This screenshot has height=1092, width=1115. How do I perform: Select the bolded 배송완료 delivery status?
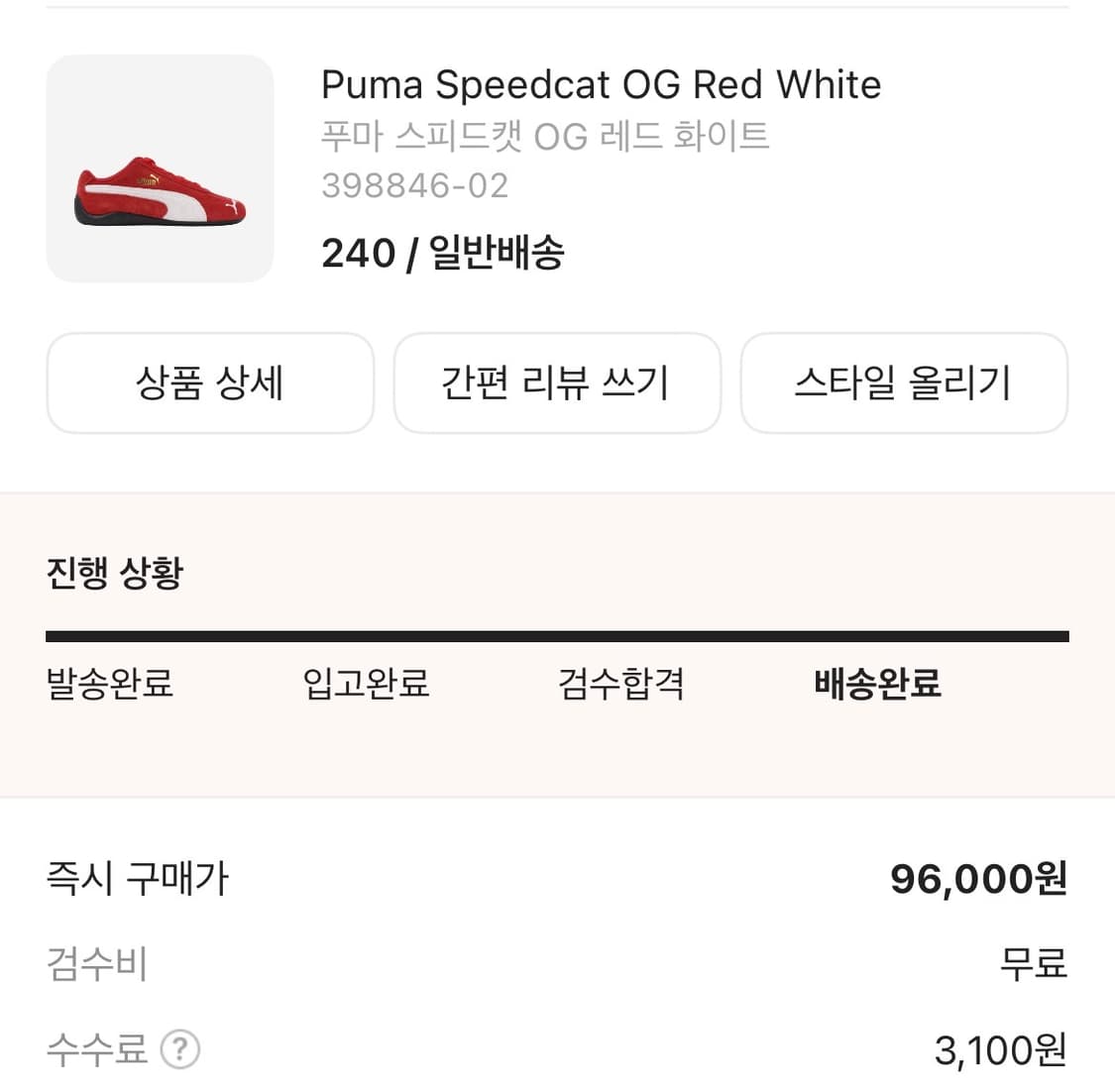pos(877,684)
